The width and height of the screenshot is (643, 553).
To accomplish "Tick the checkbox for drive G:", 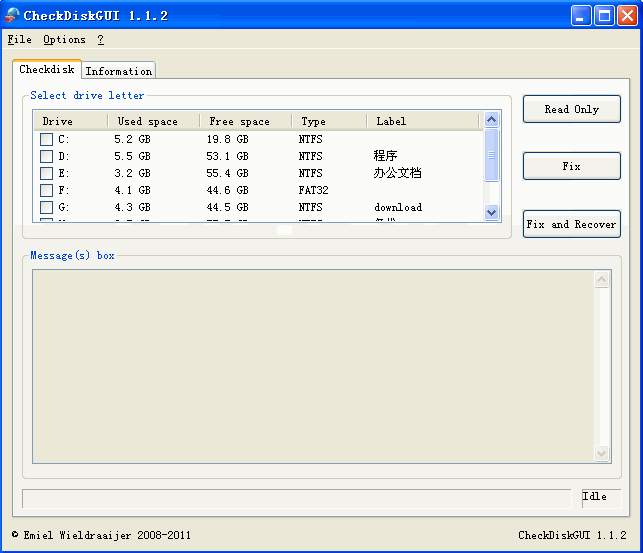I will [46, 207].
